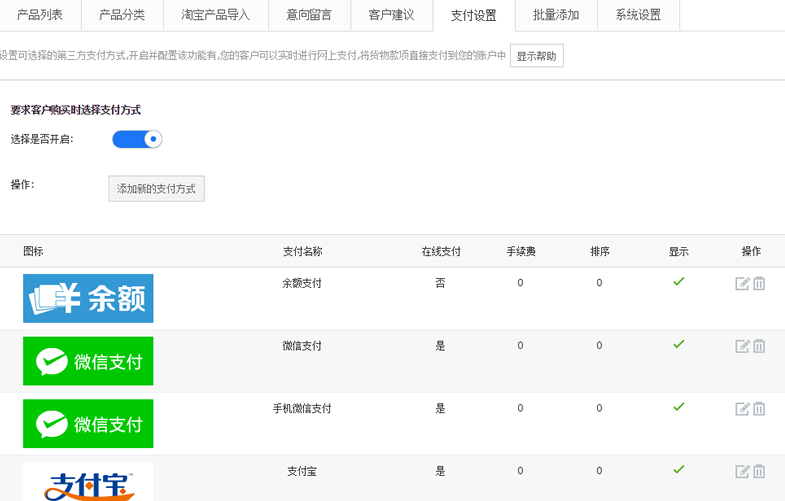
Task: Select the 支付设置 tab
Action: (x=474, y=16)
